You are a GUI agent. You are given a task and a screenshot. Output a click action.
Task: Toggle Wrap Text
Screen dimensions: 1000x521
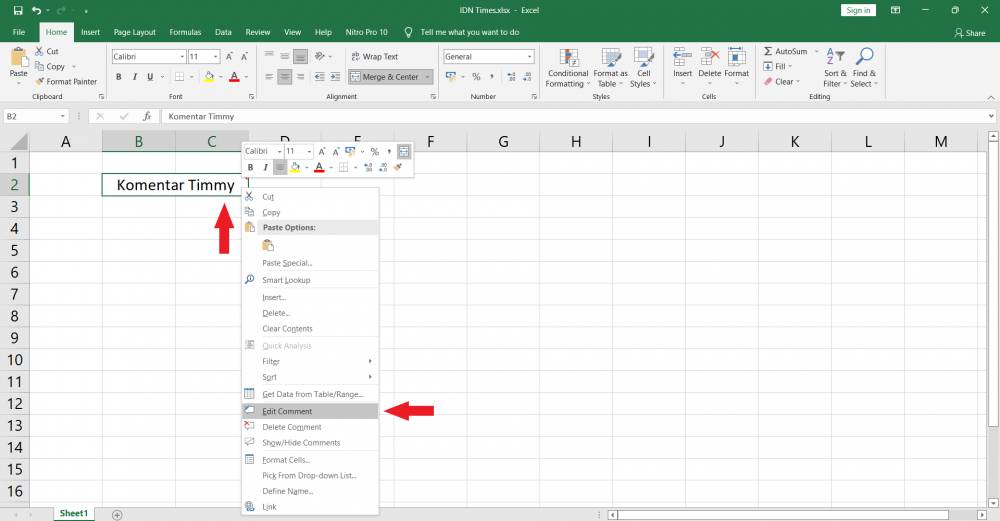click(x=374, y=57)
